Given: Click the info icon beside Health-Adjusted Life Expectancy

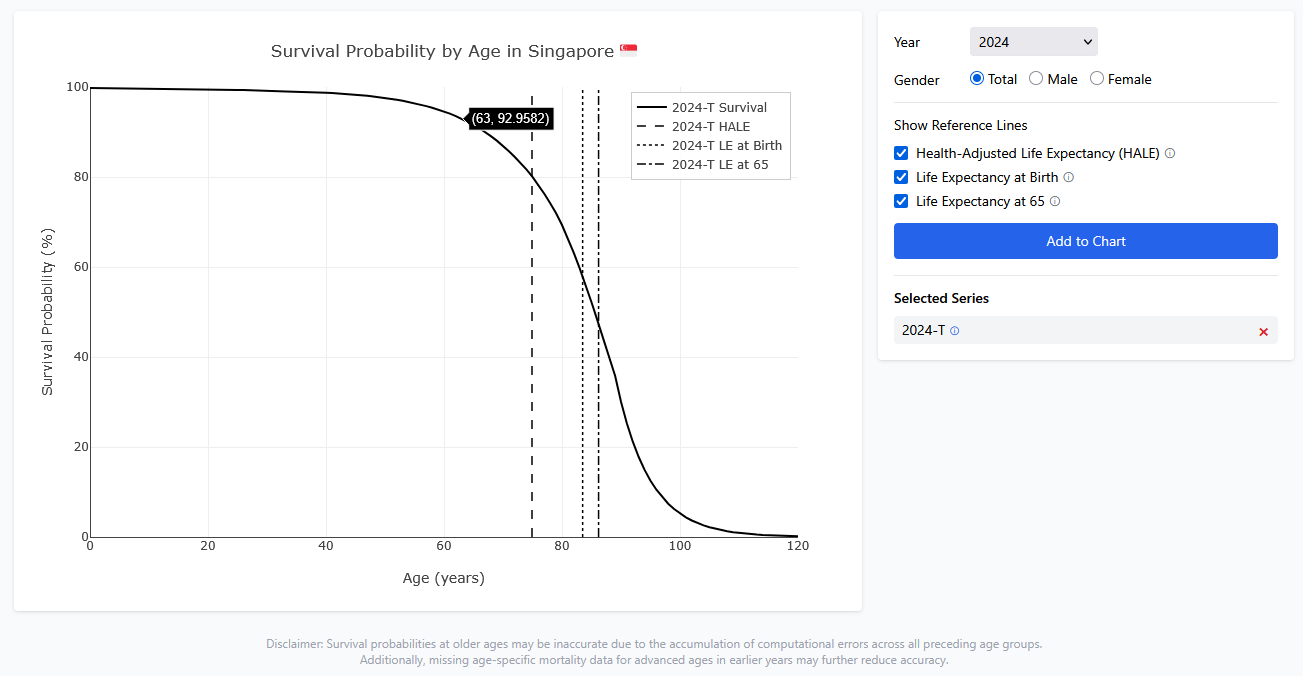Looking at the screenshot, I should [x=1170, y=154].
